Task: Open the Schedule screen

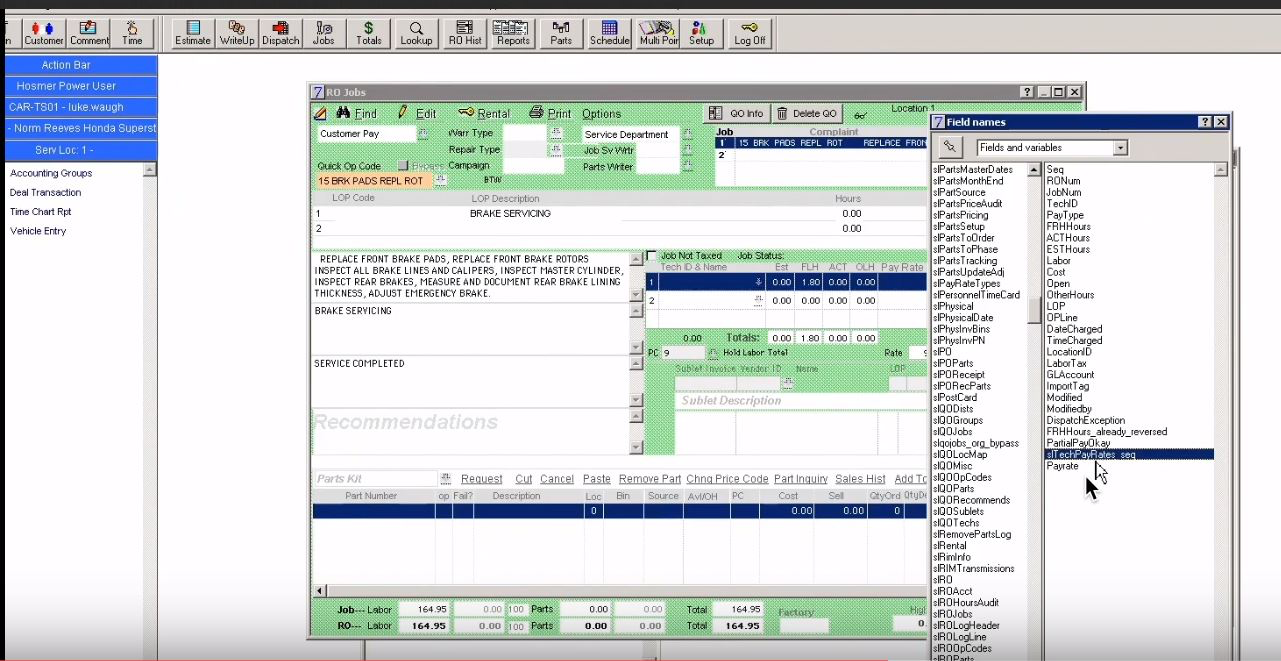Action: 609,27
